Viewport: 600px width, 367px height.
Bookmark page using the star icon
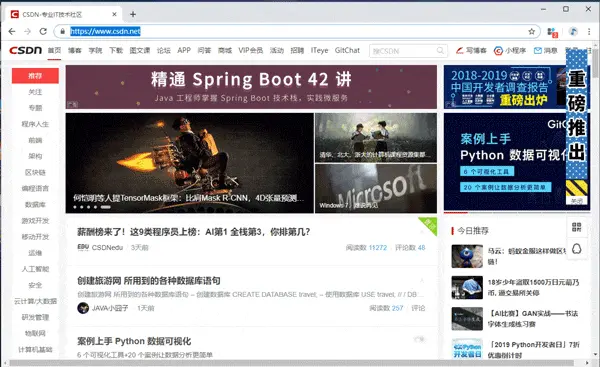click(x=532, y=31)
